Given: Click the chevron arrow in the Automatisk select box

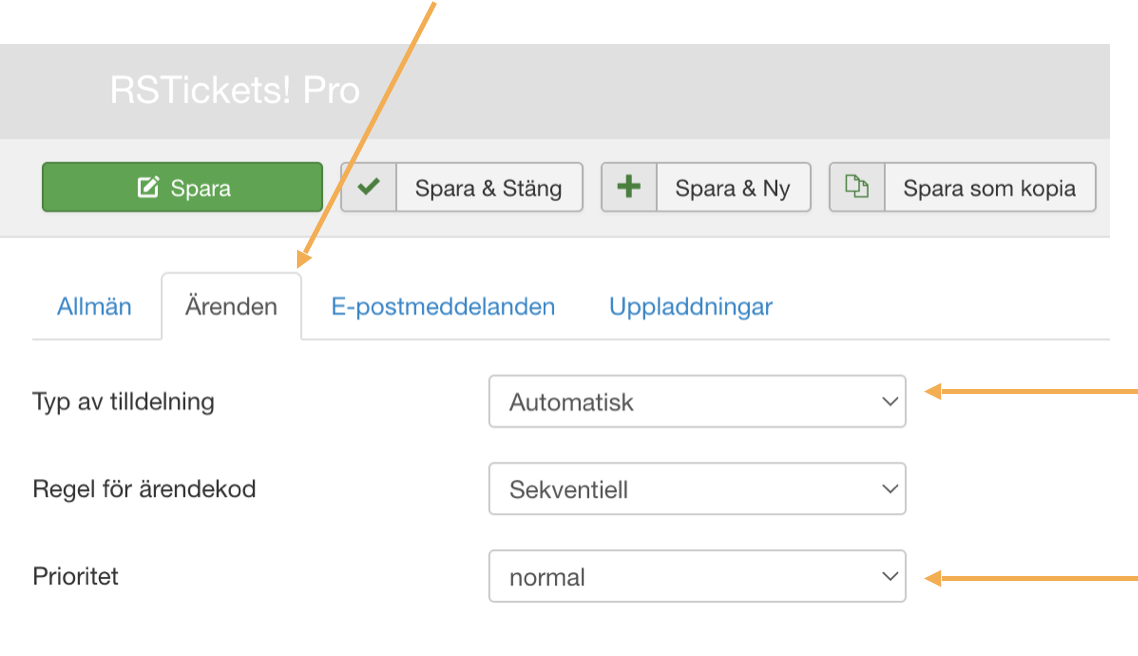Looking at the screenshot, I should (890, 401).
